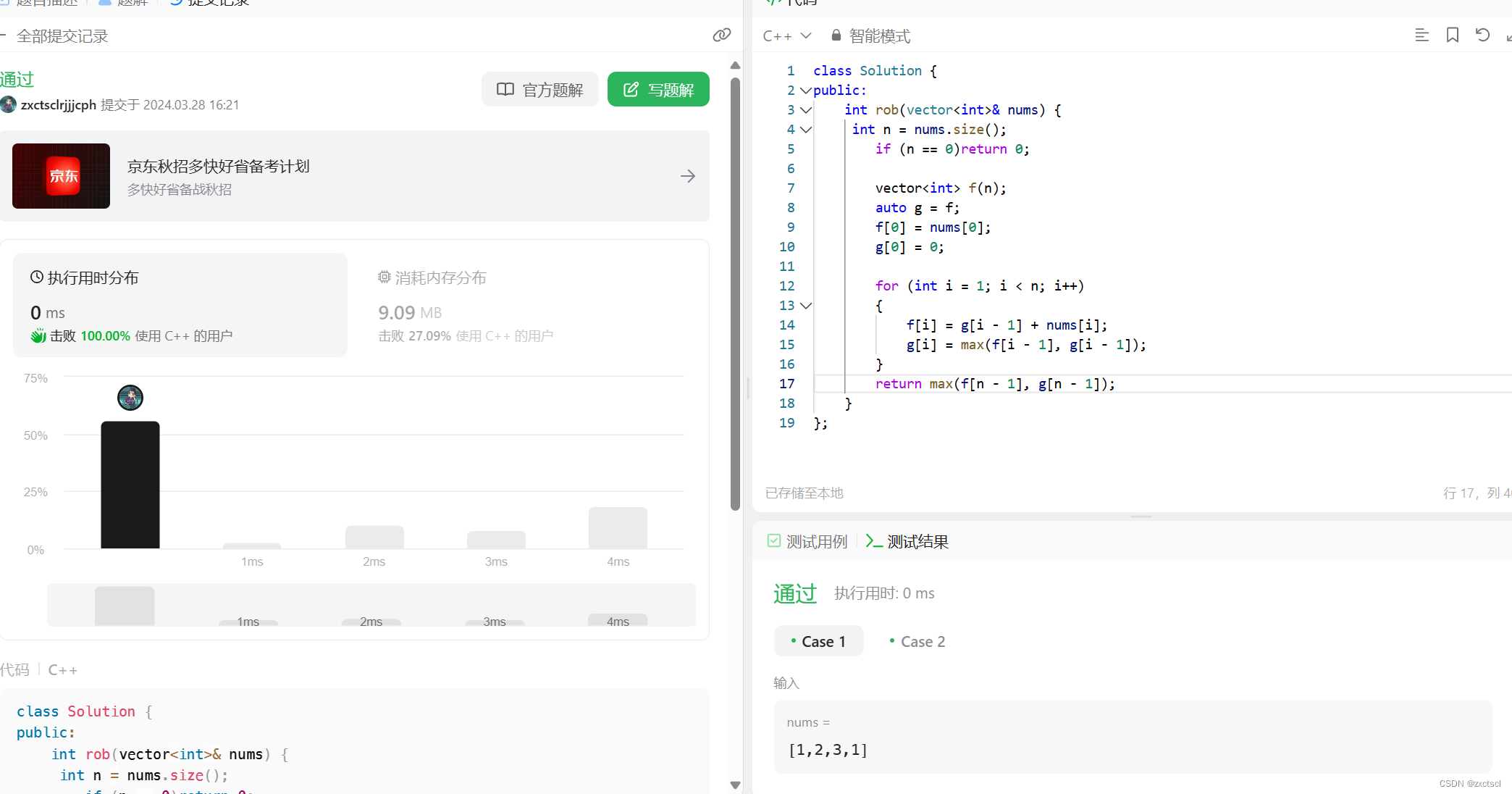Screen dimensions: 1512x794
Task: Open the 京东 promotion thumbnail
Action: (61, 176)
